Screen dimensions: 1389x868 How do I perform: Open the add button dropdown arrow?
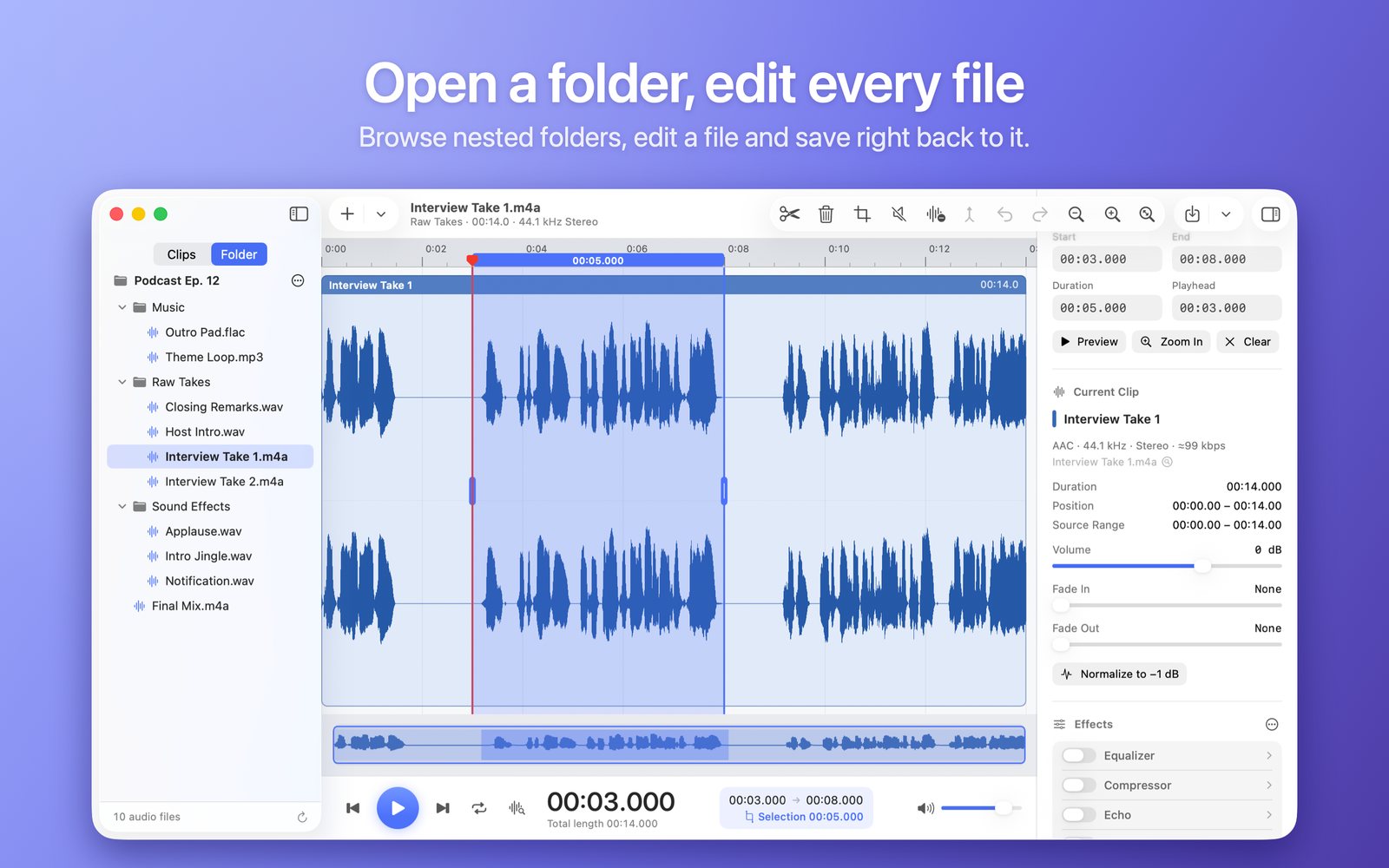[381, 214]
